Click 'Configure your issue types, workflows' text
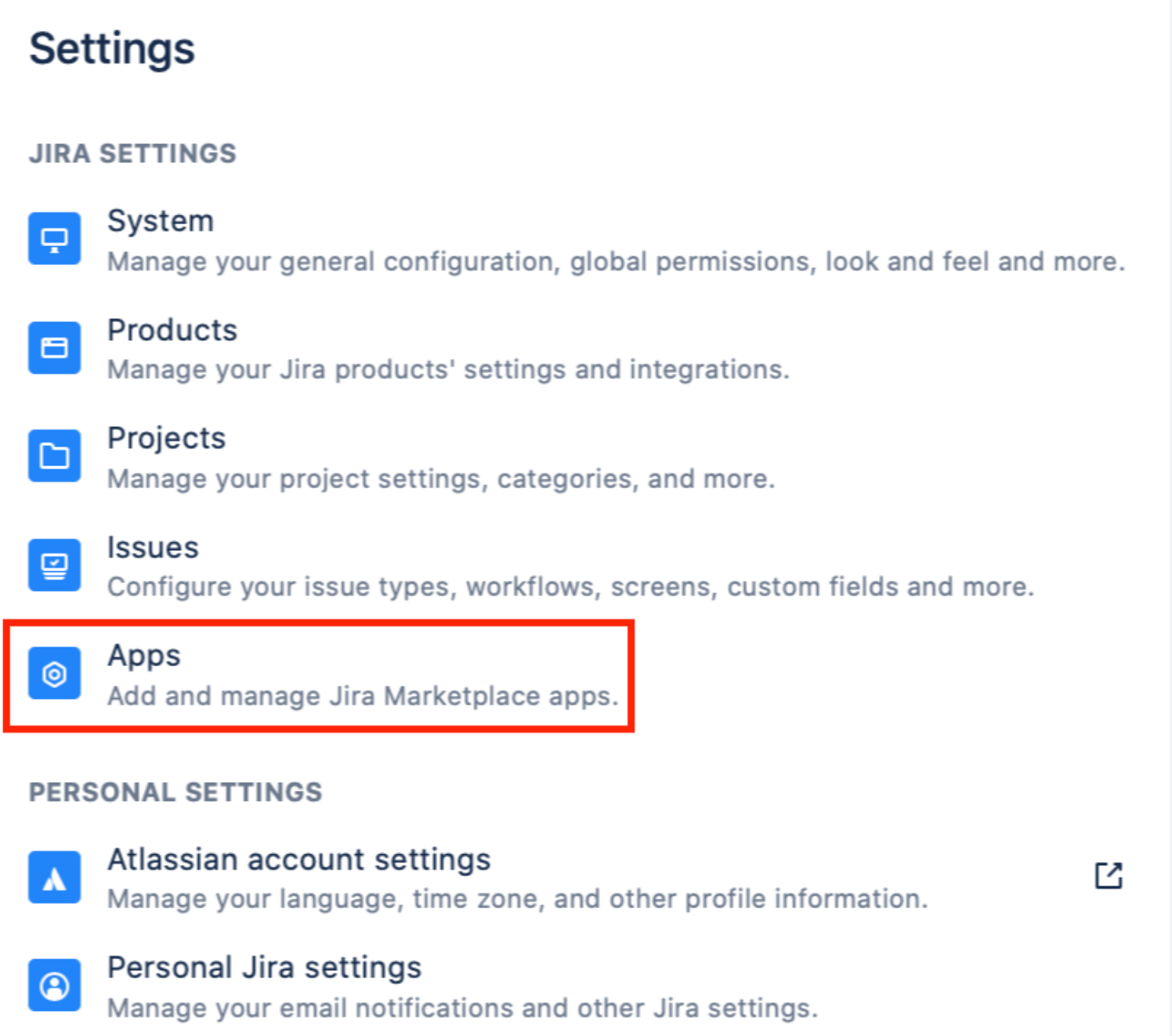Viewport: 1172px width, 1036px height. click(x=570, y=587)
